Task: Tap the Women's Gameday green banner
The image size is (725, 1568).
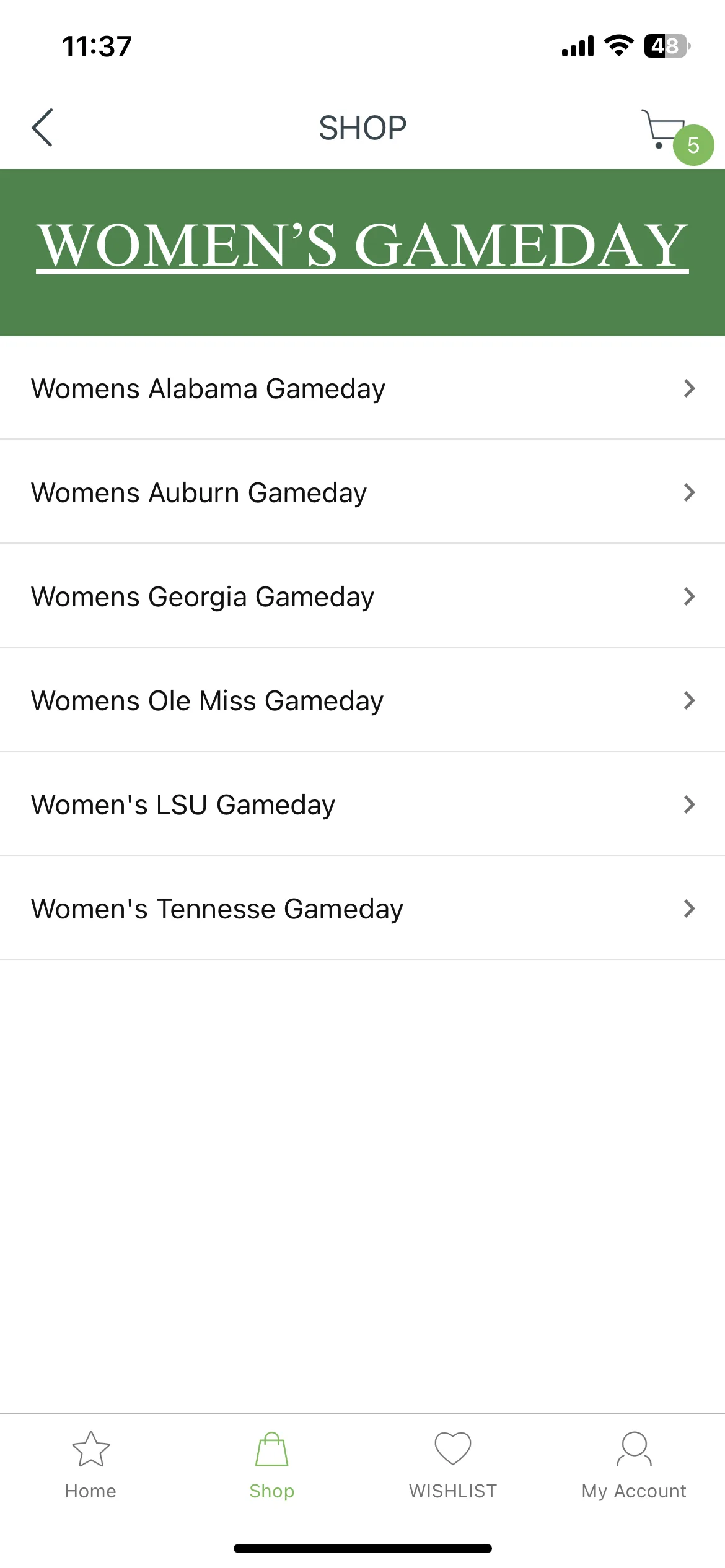Action: [362, 253]
